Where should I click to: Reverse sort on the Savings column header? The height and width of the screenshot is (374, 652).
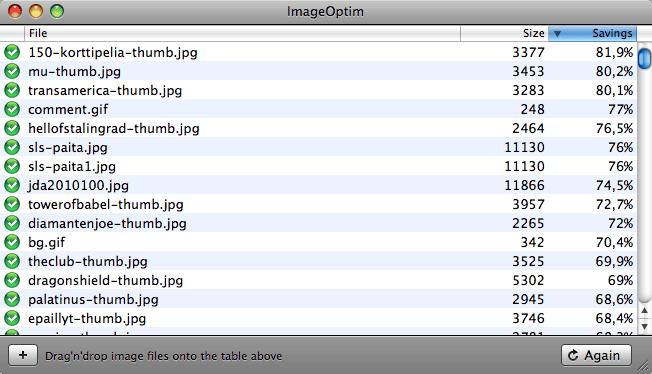coord(593,33)
